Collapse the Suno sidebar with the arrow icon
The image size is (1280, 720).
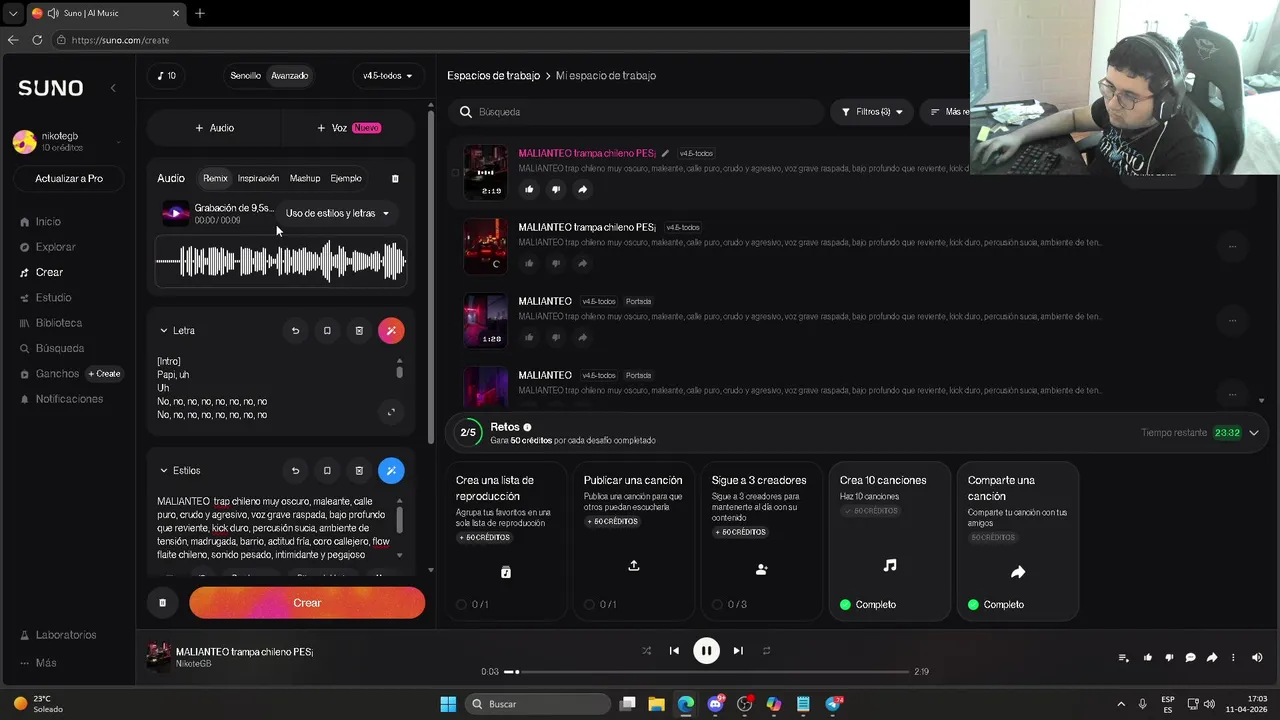(x=113, y=88)
